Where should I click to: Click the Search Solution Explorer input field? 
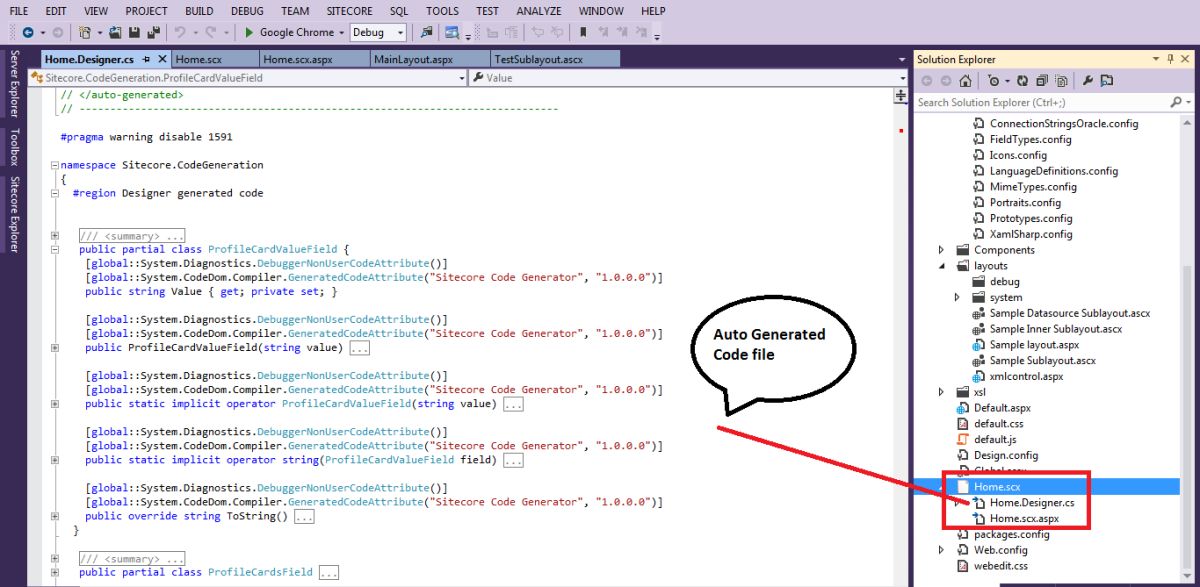pos(1040,102)
